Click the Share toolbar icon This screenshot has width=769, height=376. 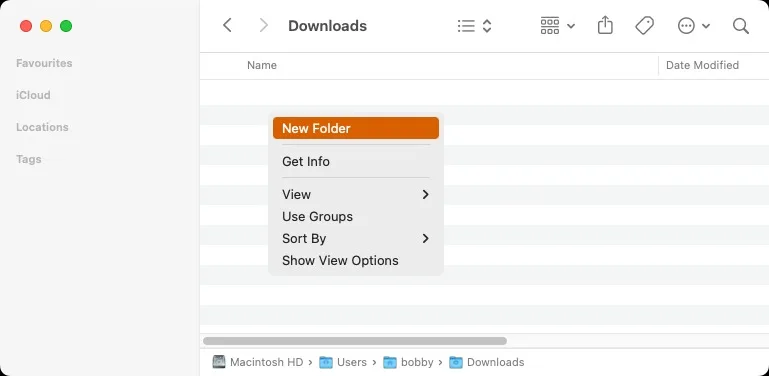[605, 25]
